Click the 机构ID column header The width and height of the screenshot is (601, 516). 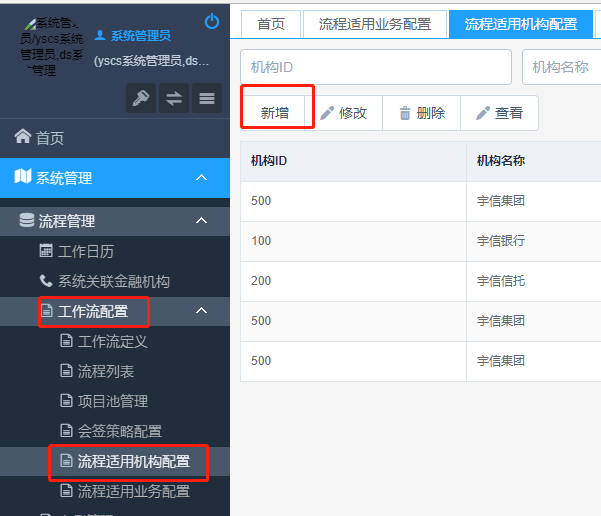coord(353,161)
